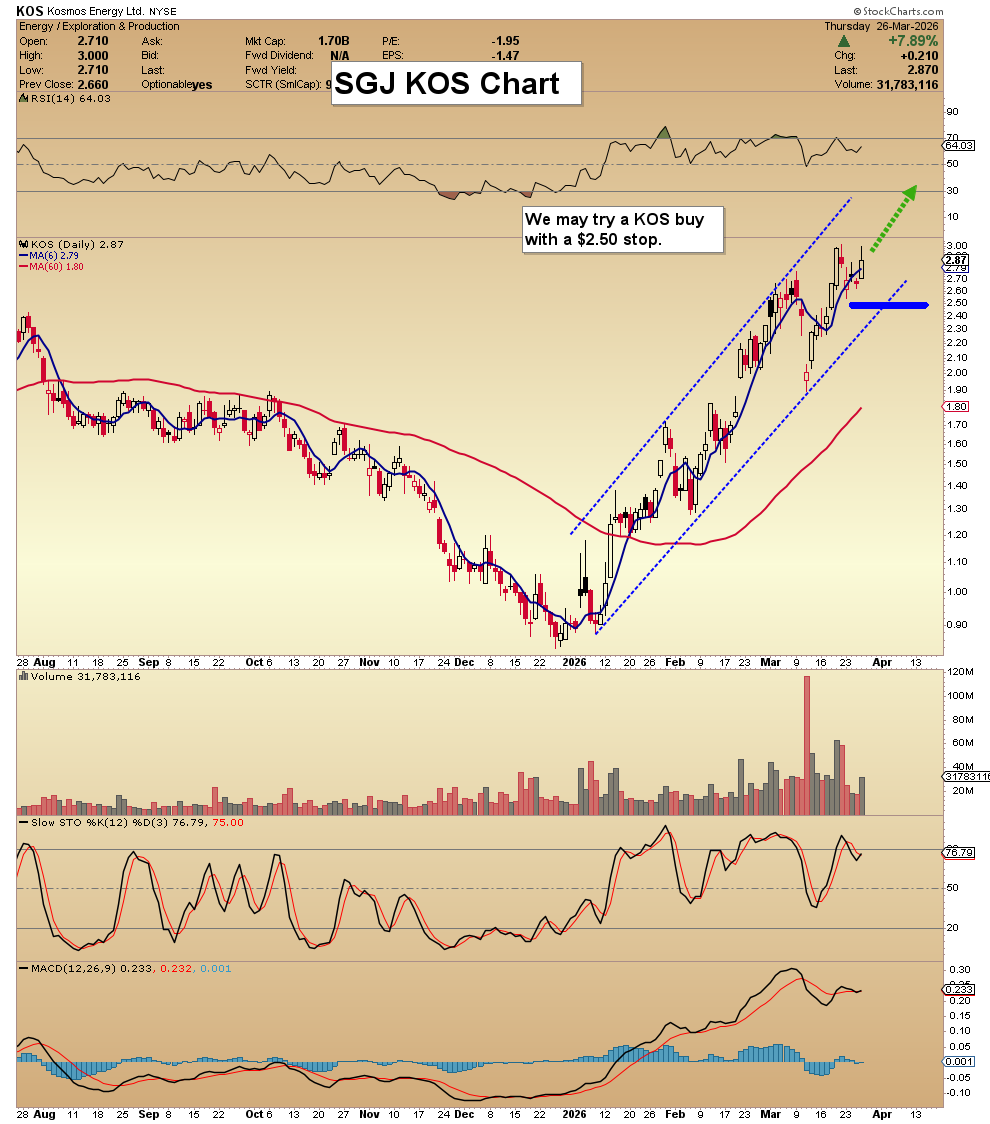Click the Energy / Exploration & Production sector text
This screenshot has height=1124, width=990.
click(98, 27)
